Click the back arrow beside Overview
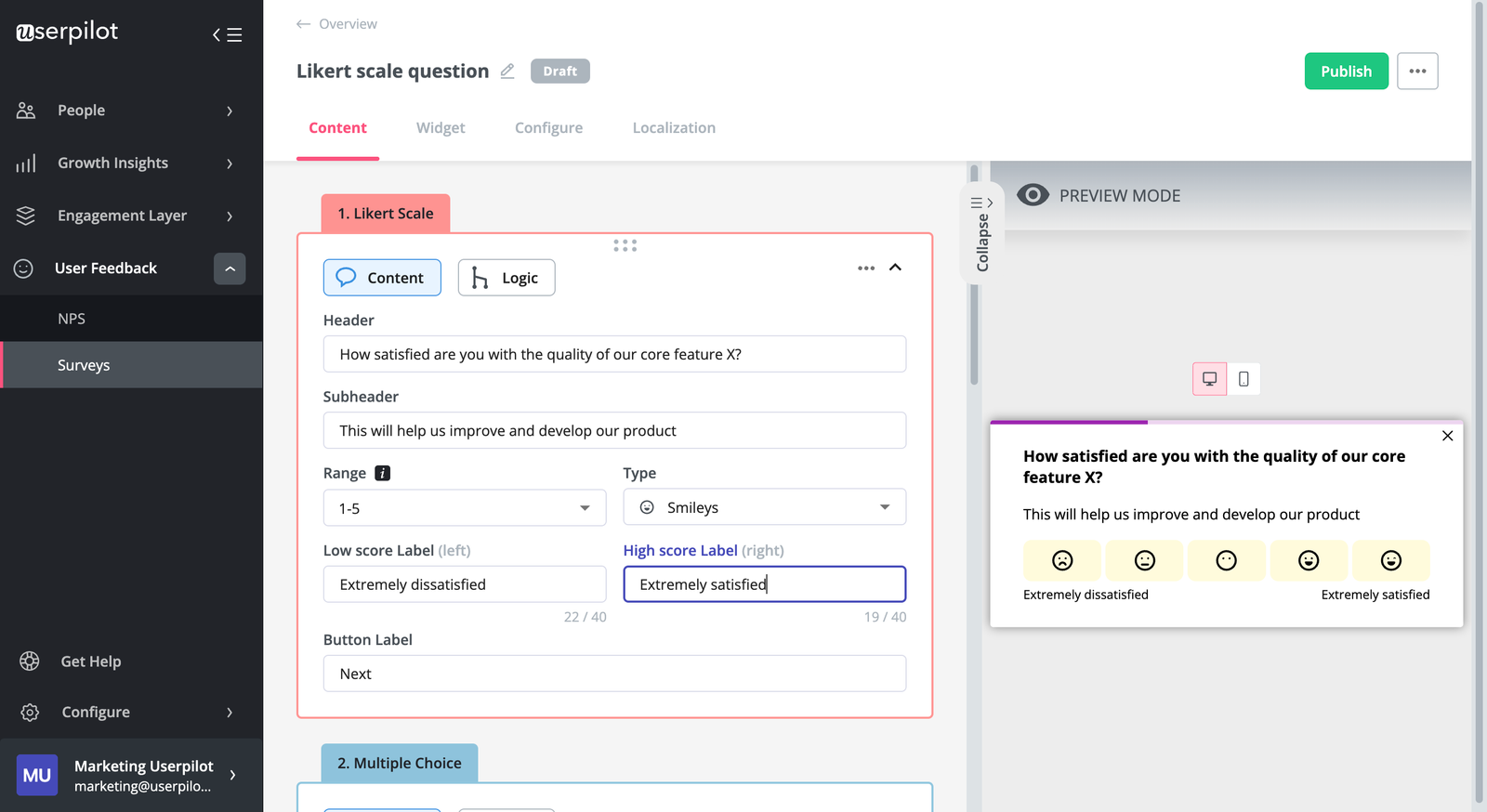Screen dimensions: 1487x812 [303, 24]
